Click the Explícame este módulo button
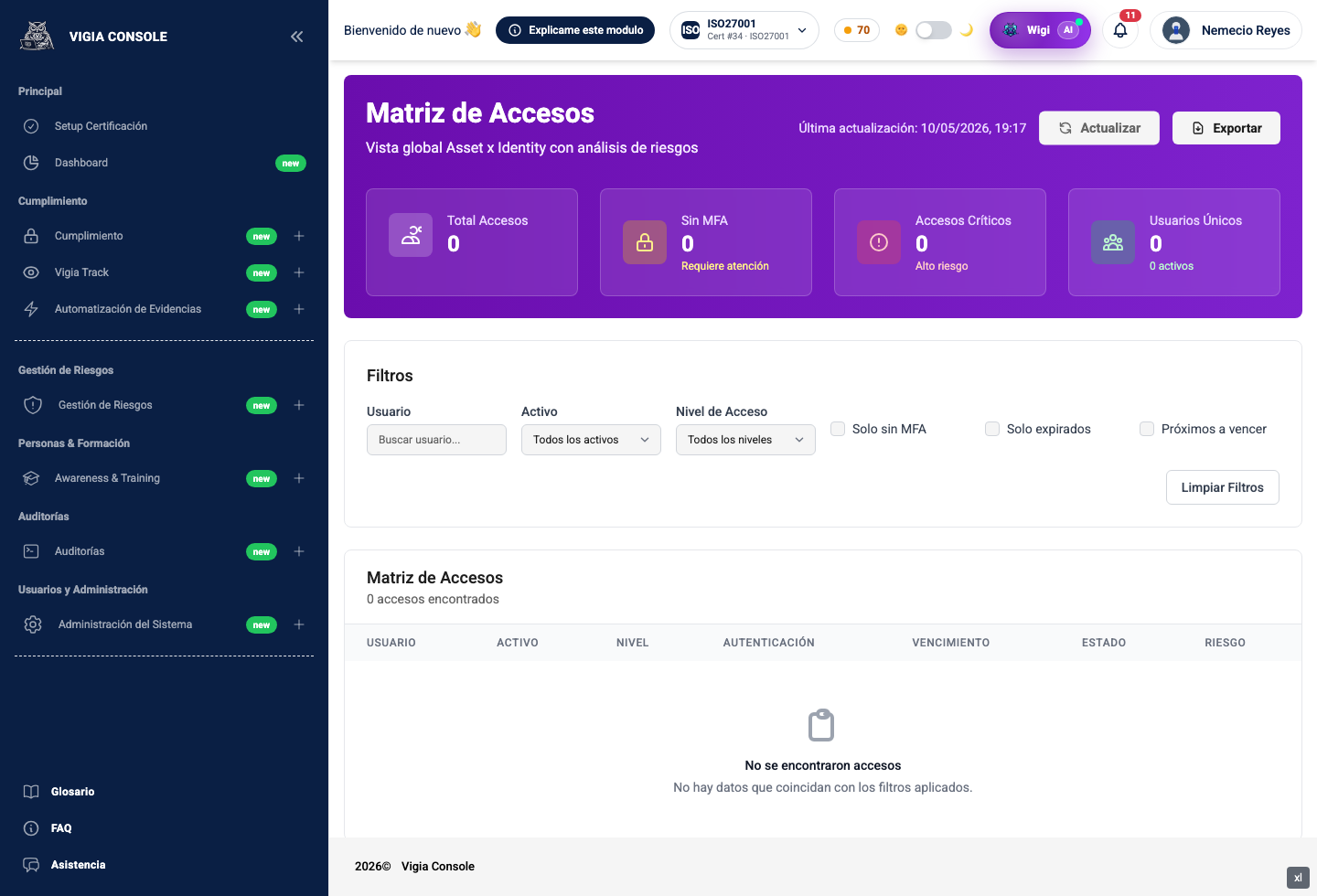The width and height of the screenshot is (1317, 896). click(x=575, y=30)
